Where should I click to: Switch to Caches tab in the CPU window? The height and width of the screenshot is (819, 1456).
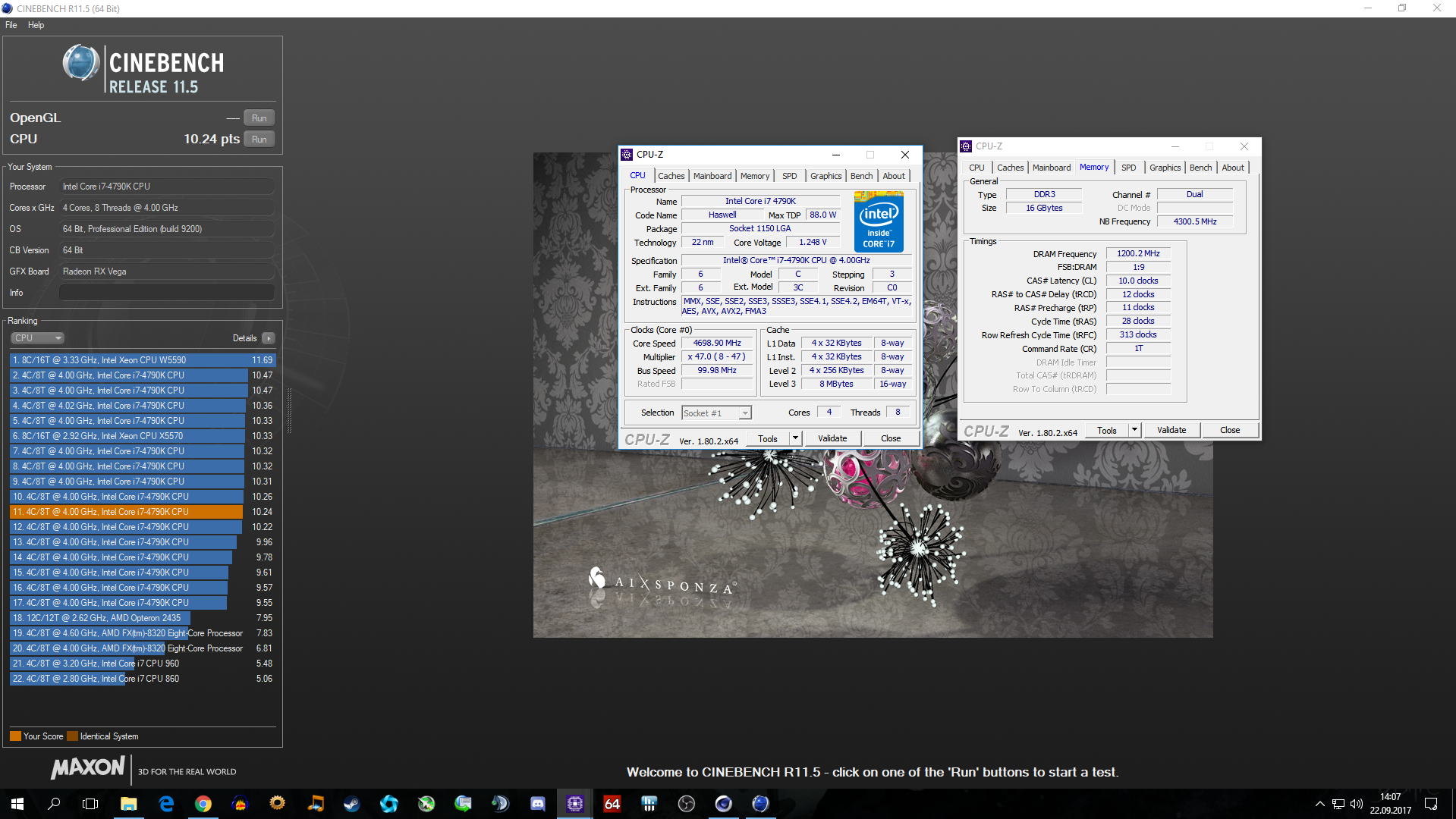click(x=671, y=176)
